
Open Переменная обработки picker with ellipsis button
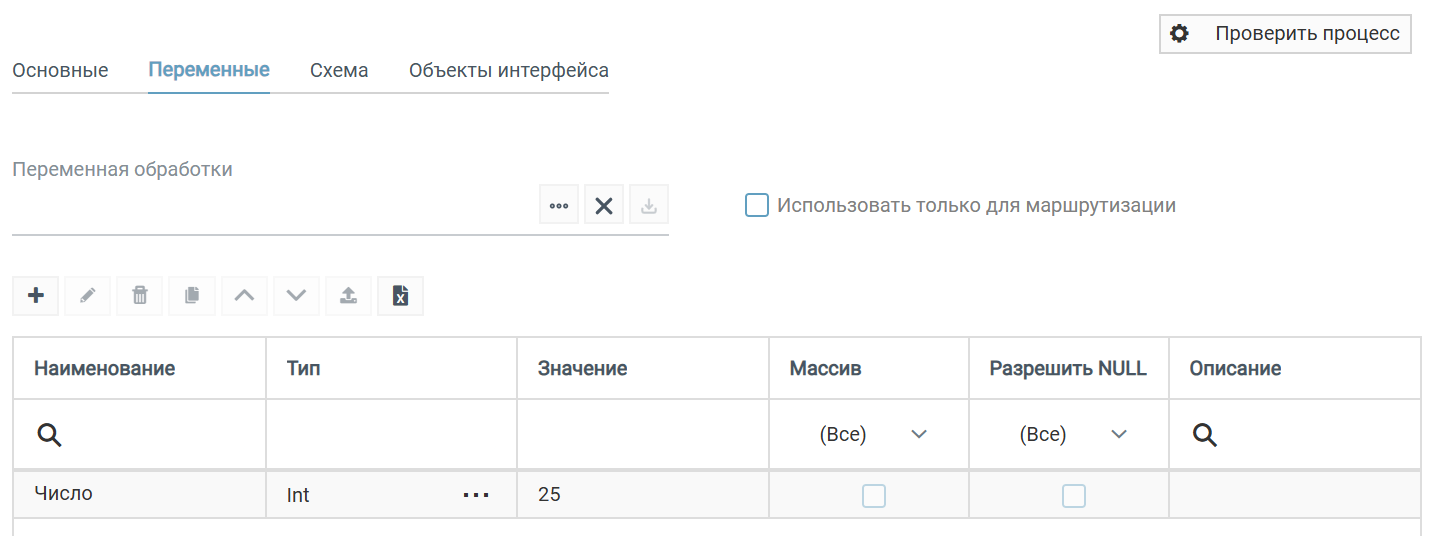pyautogui.click(x=559, y=205)
